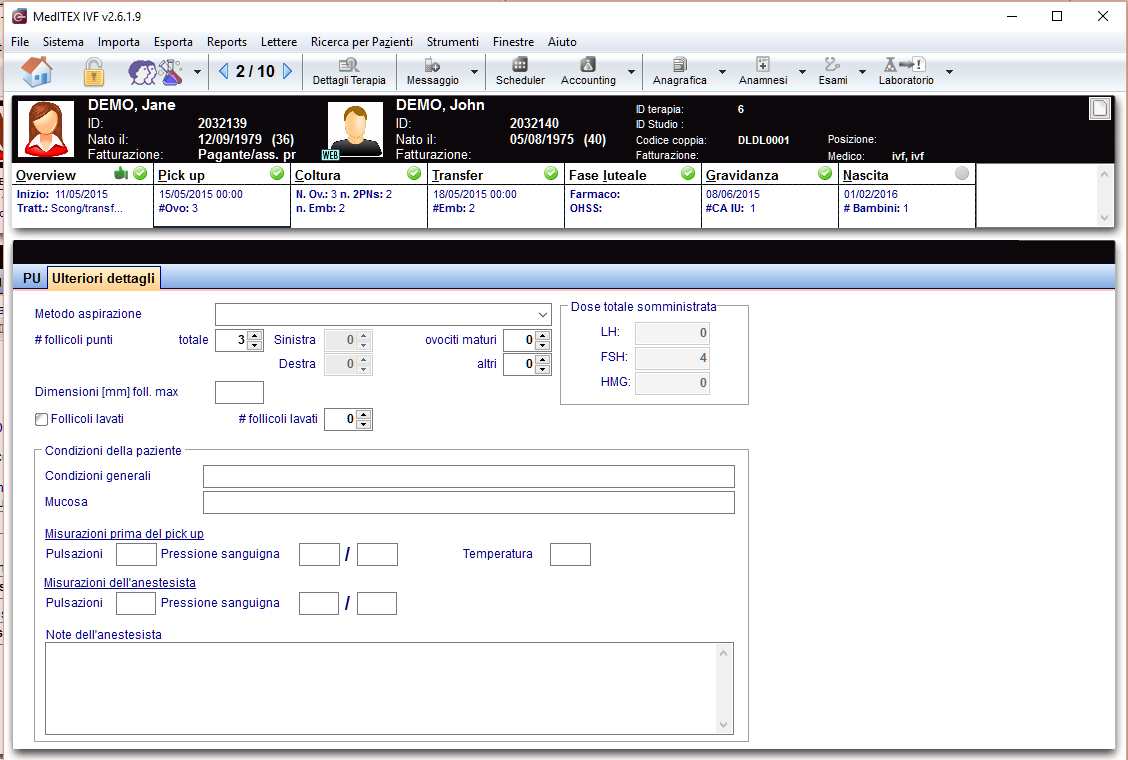The image size is (1128, 760).
Task: Click the Dimensioni foll. max field
Action: click(240, 392)
